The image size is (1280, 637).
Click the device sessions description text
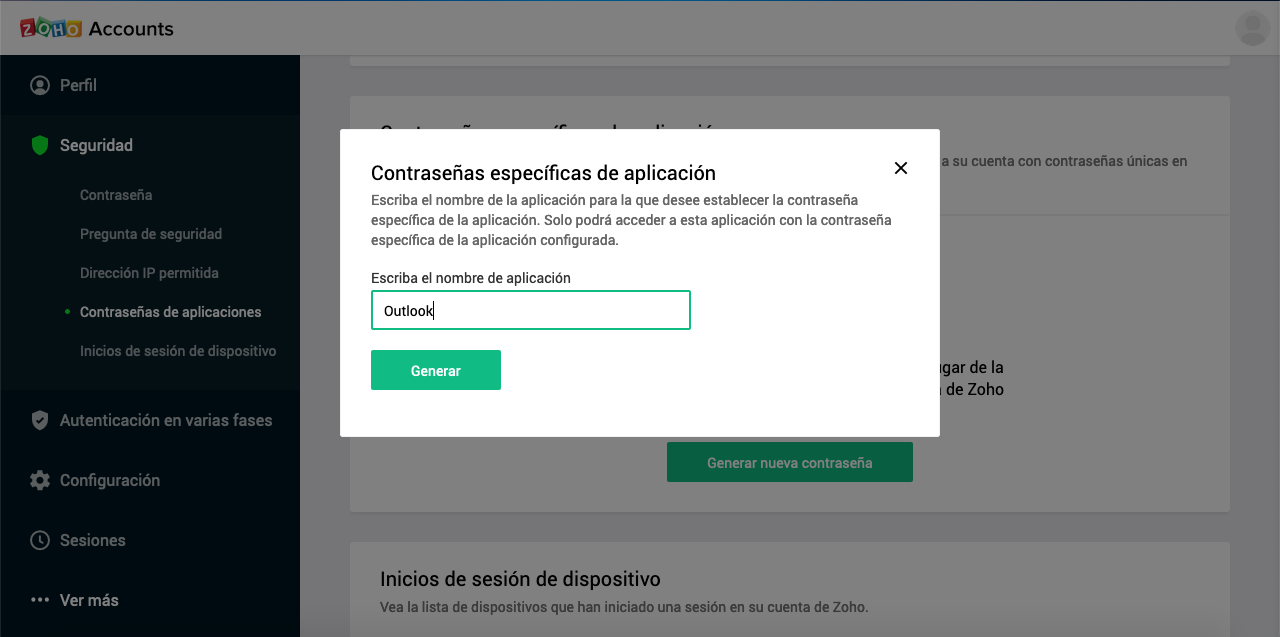click(624, 607)
